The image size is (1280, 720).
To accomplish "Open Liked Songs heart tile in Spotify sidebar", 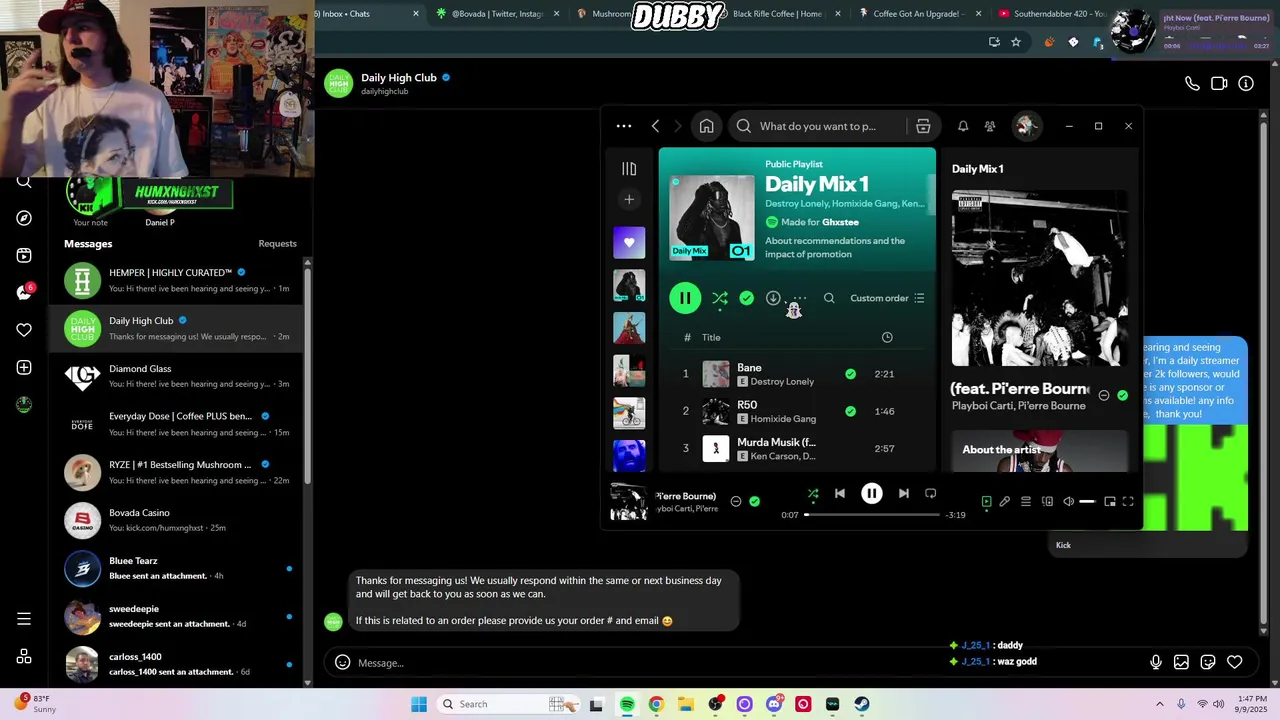I will tap(629, 242).
